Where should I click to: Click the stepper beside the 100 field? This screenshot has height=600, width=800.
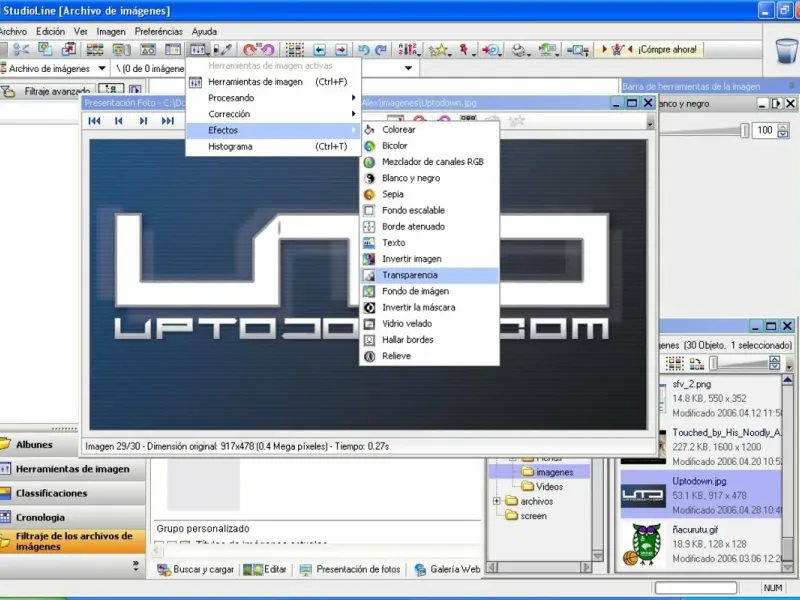pos(783,131)
